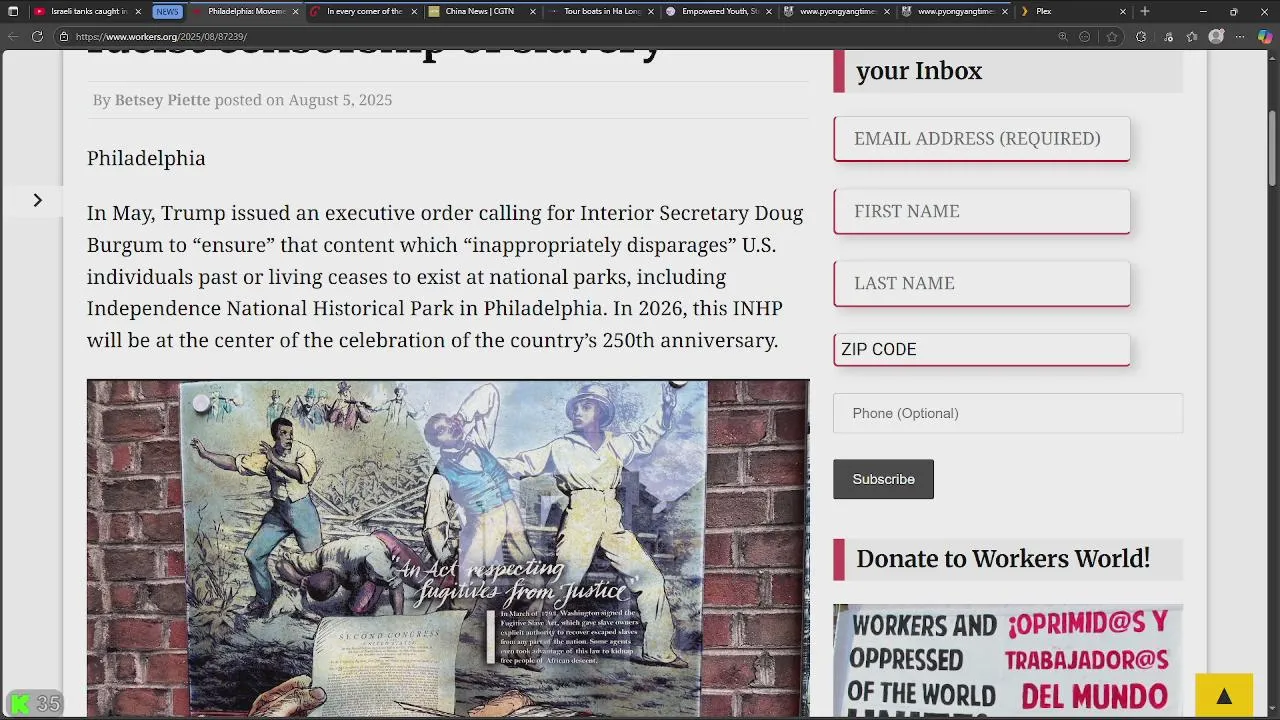
Task: Reload the page with the refresh icon
Action: [37, 37]
